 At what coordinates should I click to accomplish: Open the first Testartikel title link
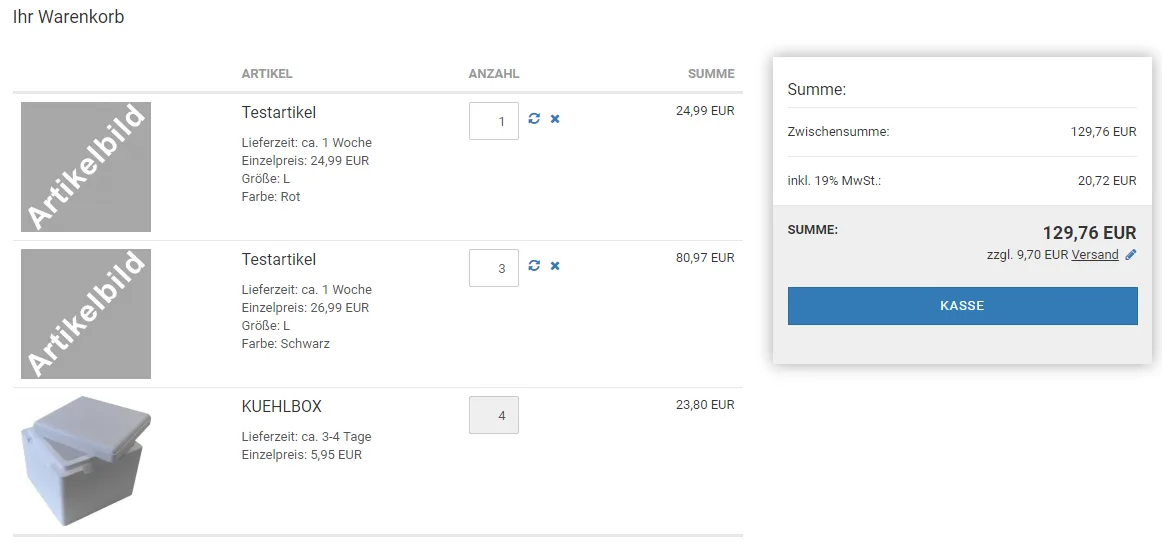click(x=279, y=113)
